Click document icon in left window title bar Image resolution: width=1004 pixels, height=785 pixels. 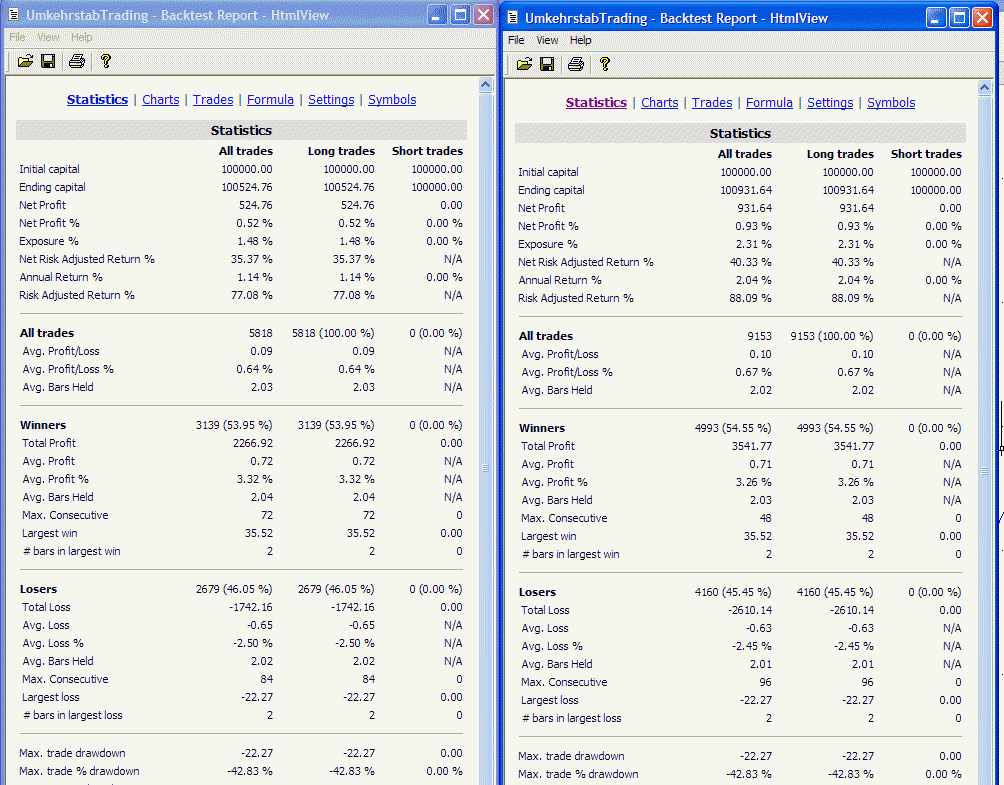click(13, 15)
